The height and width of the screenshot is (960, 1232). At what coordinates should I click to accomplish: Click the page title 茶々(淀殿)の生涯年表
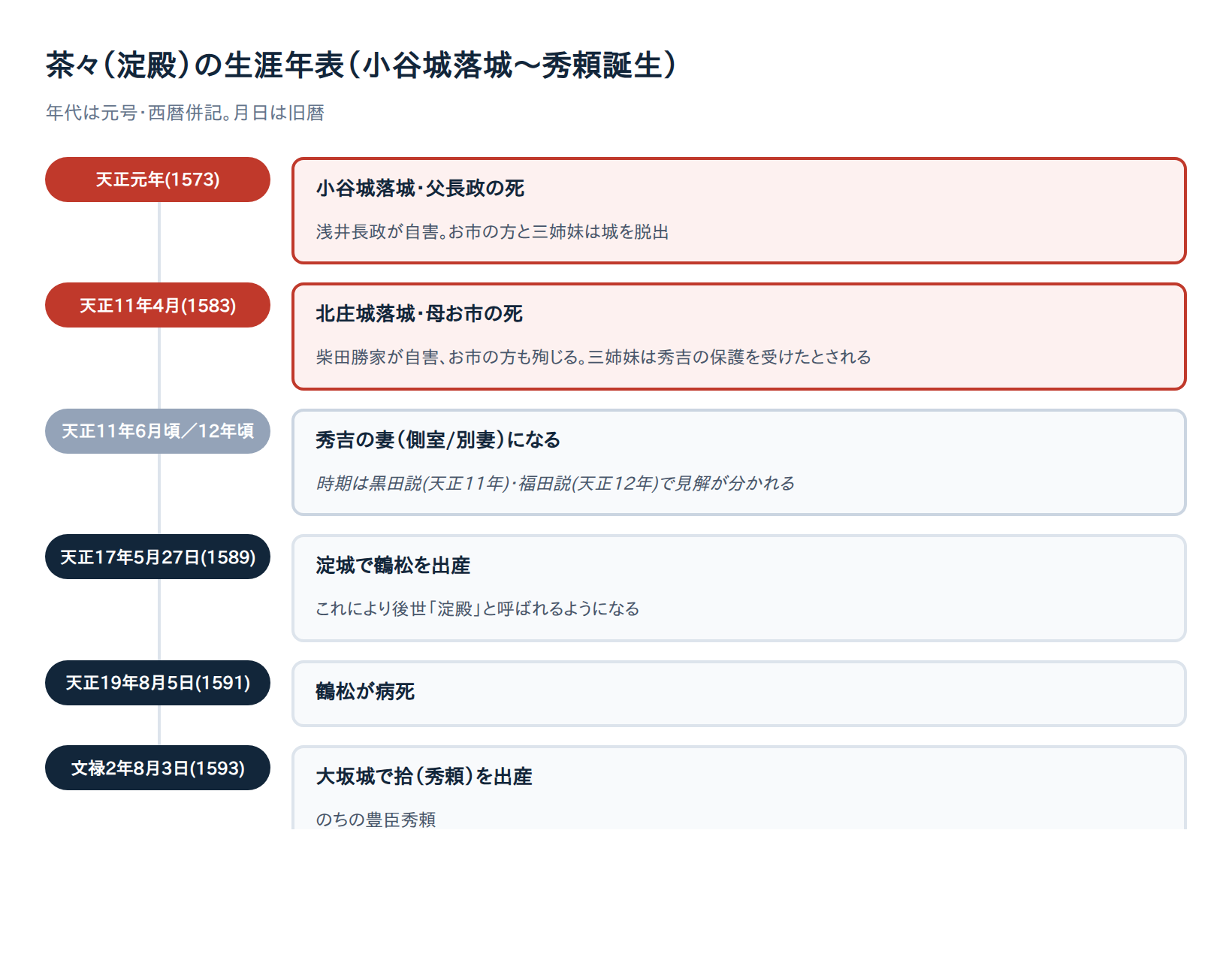(361, 65)
